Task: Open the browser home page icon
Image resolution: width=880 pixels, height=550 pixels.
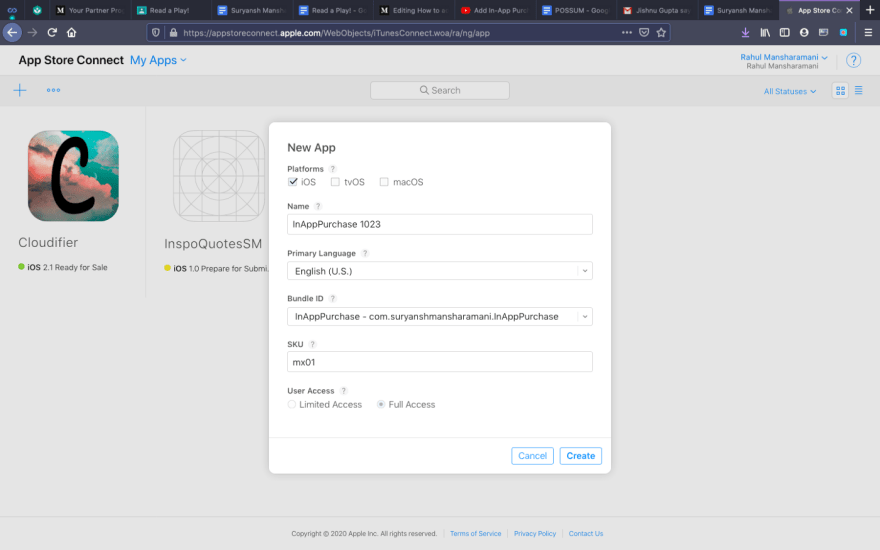Action: (x=71, y=33)
